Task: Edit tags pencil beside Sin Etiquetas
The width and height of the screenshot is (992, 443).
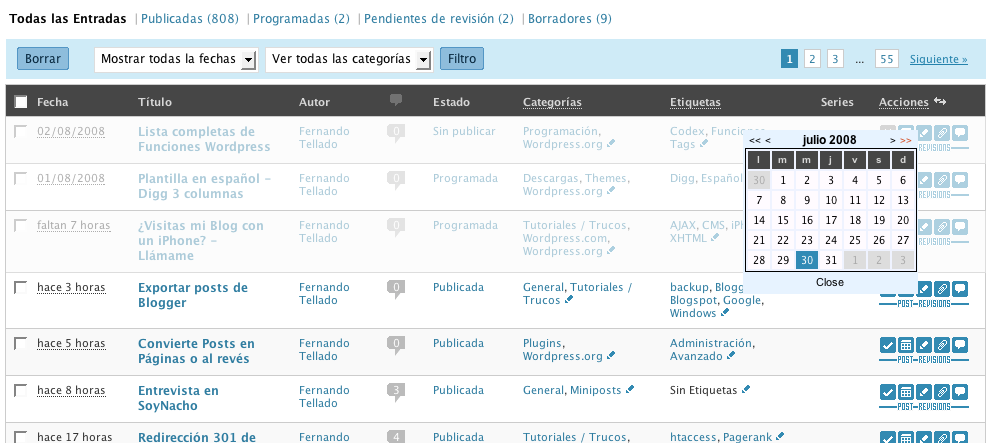Action: tap(745, 390)
